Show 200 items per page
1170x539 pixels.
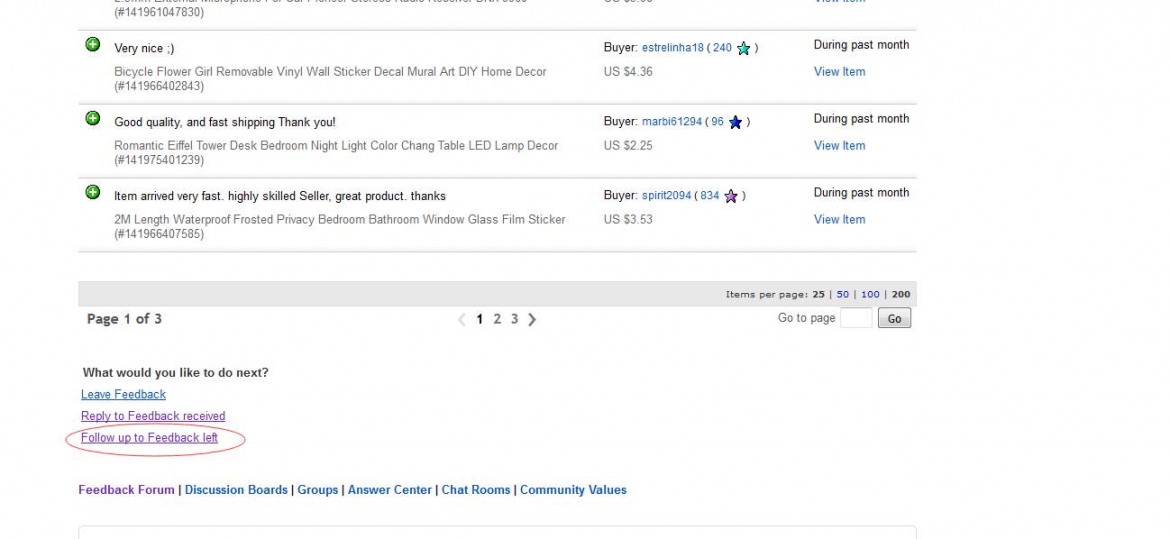click(x=901, y=295)
